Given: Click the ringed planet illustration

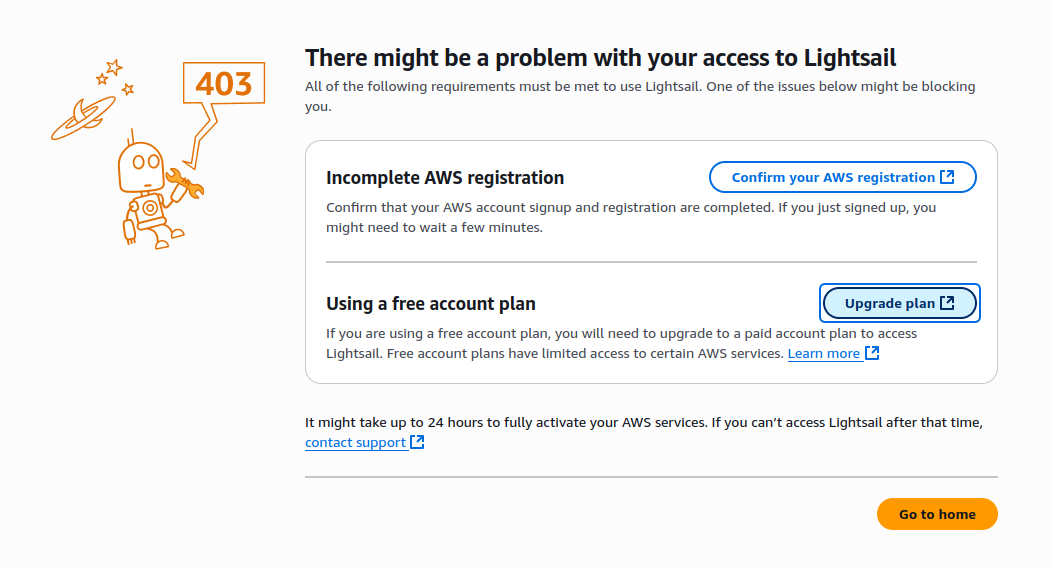Looking at the screenshot, I should point(83,118).
